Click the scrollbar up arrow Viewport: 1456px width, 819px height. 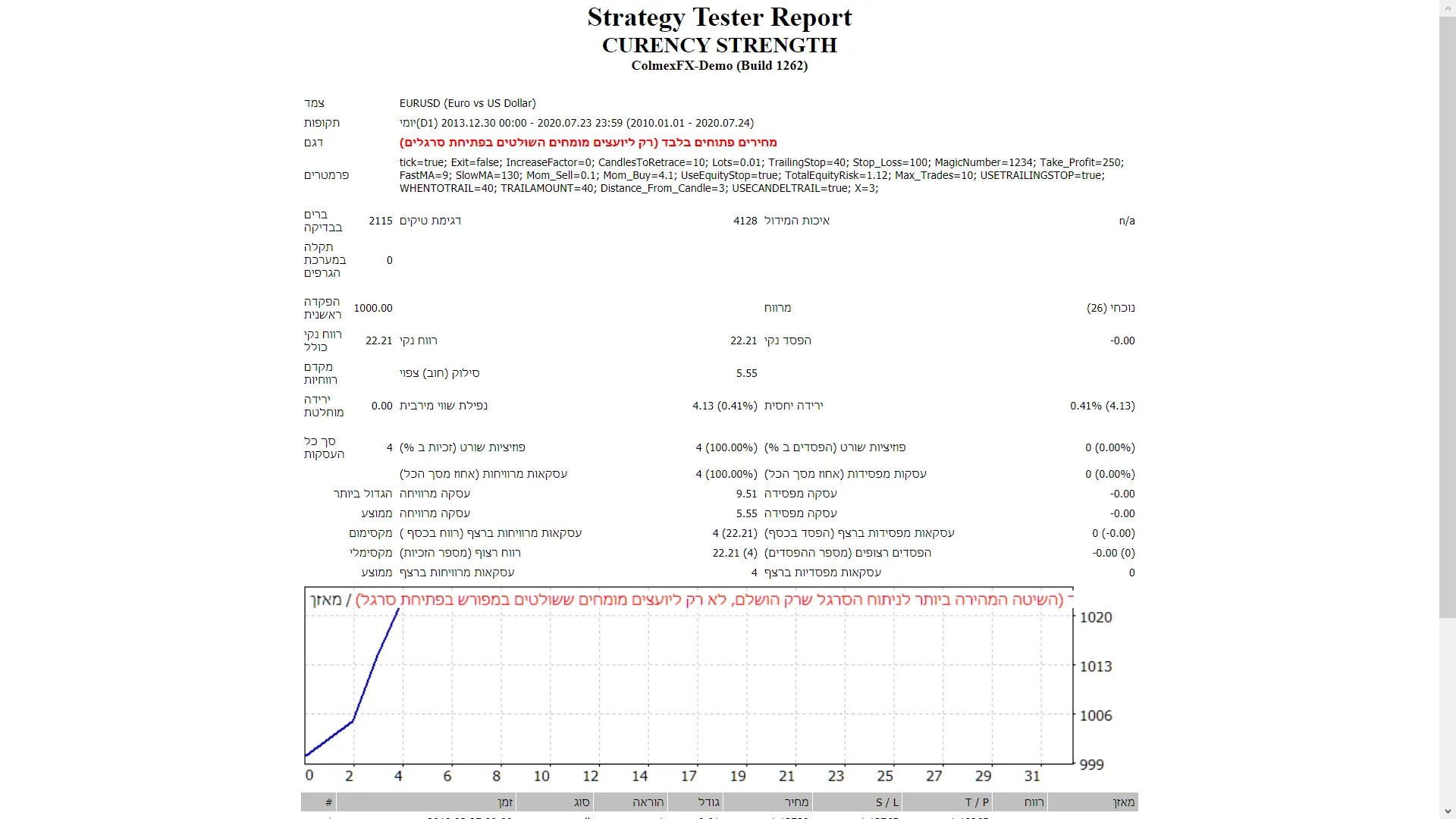(1447, 8)
